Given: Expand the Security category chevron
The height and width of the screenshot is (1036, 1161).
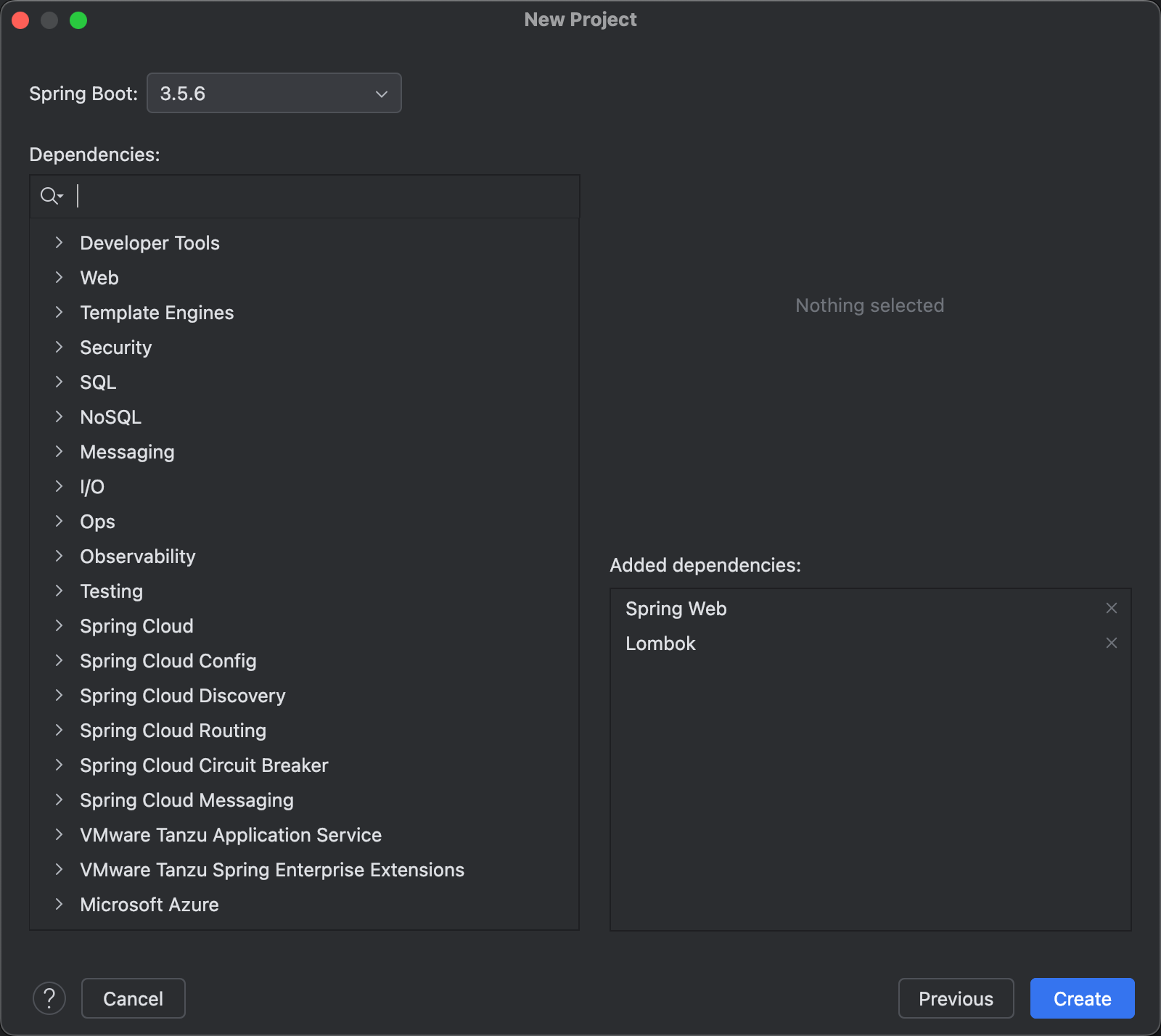Looking at the screenshot, I should (60, 347).
